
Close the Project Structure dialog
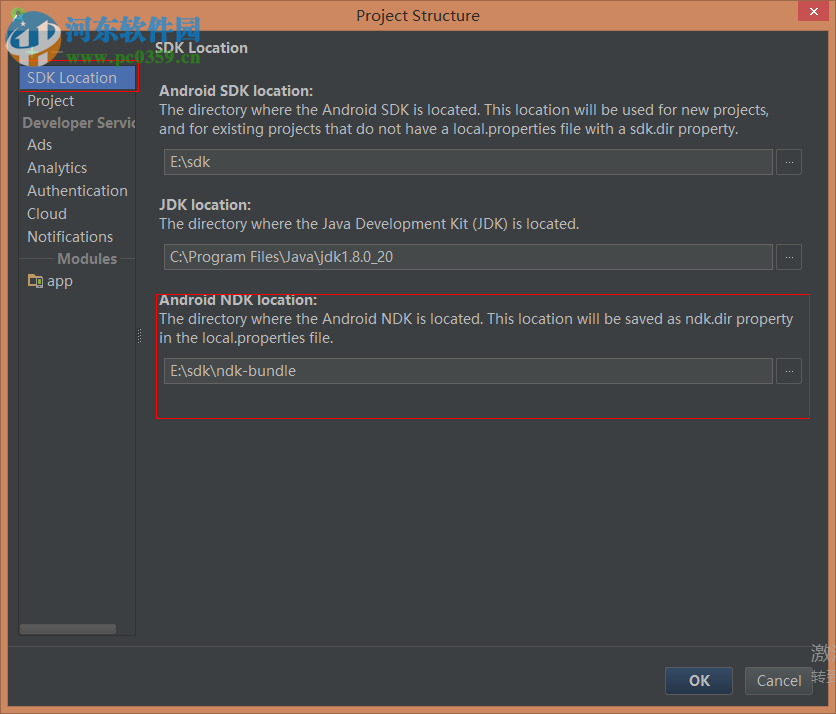pos(814,11)
